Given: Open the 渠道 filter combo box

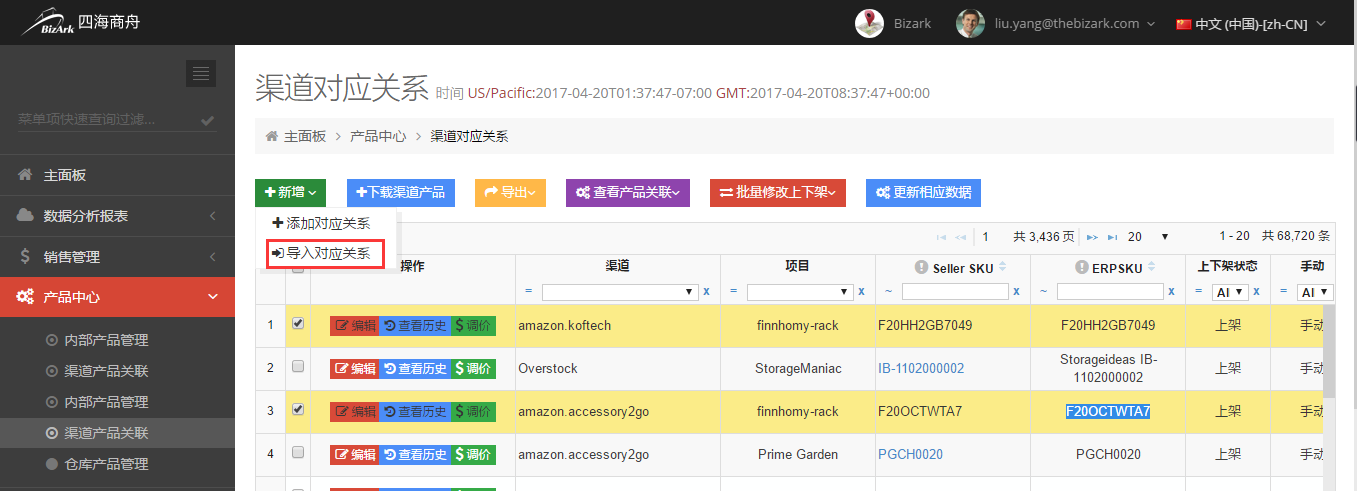Looking at the screenshot, I should click(620, 292).
